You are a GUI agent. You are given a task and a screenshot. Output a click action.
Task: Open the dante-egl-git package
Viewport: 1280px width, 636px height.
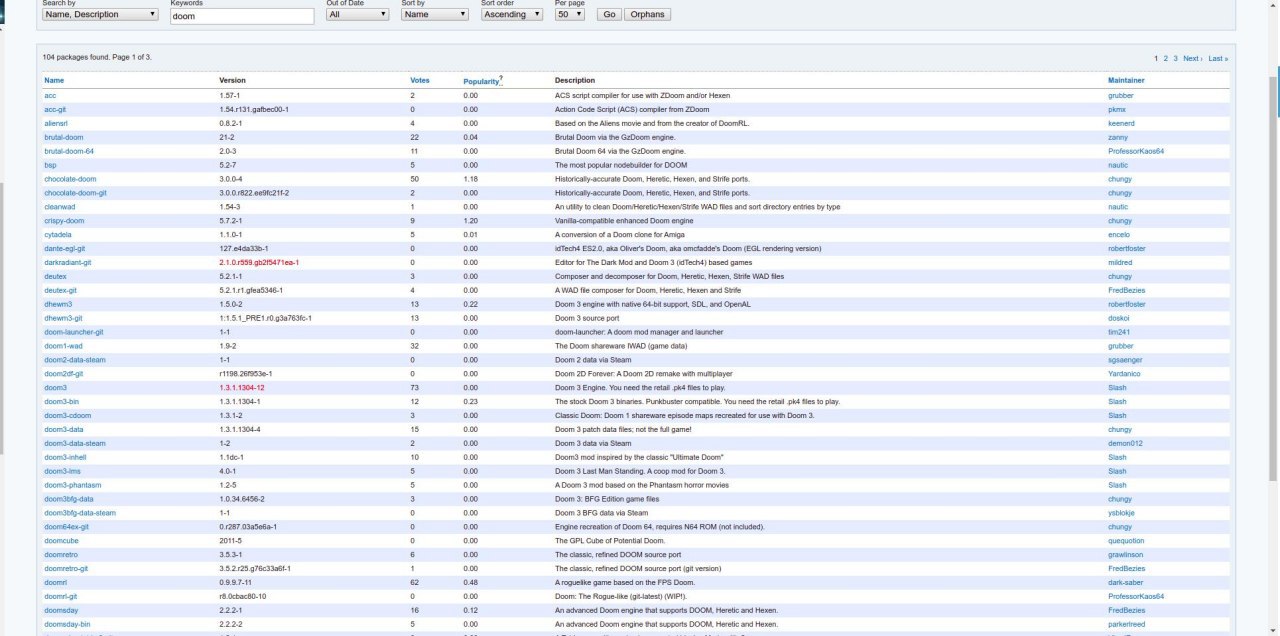[65, 248]
